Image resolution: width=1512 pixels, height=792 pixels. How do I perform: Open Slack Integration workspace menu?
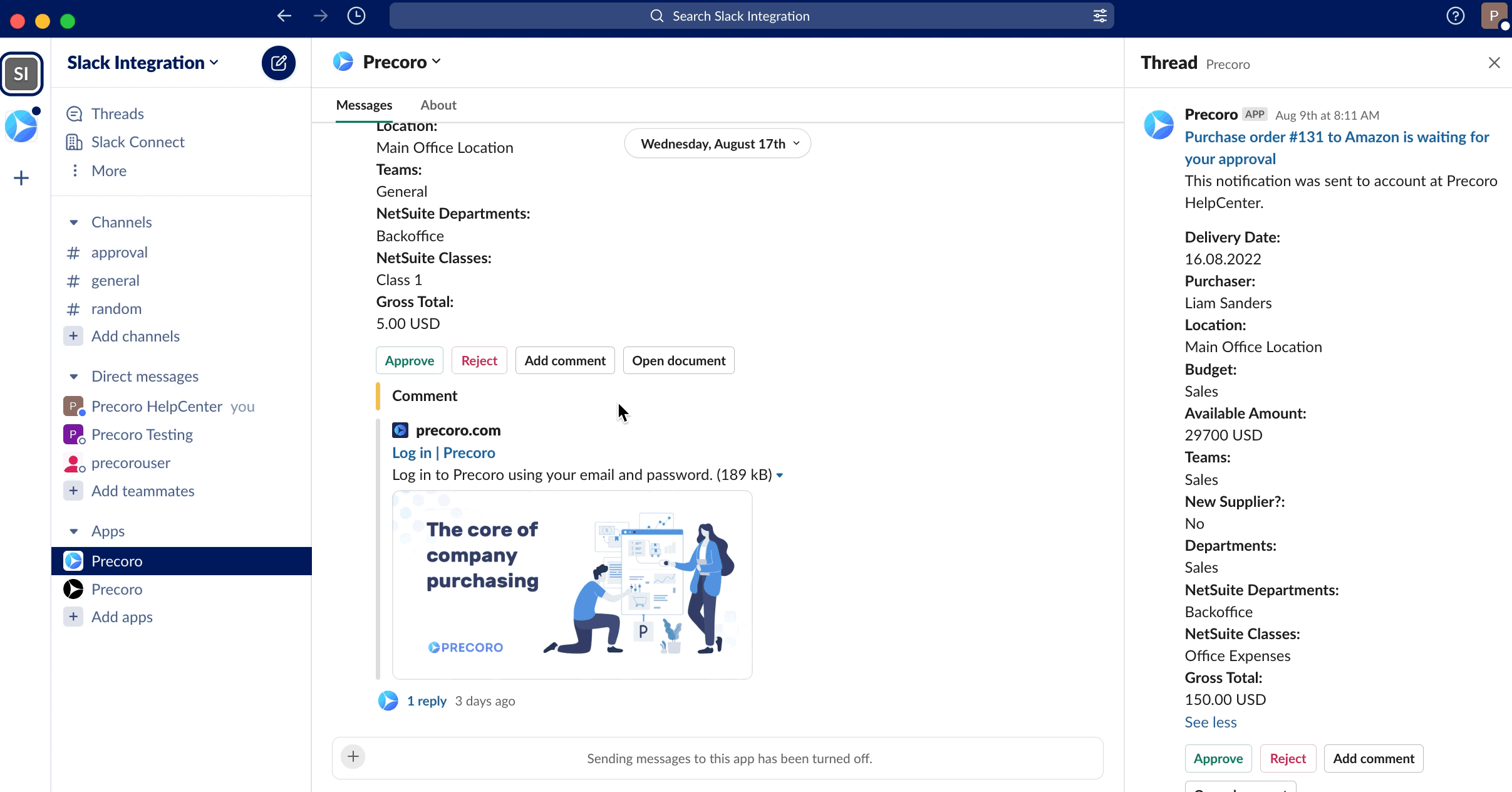[x=143, y=63]
